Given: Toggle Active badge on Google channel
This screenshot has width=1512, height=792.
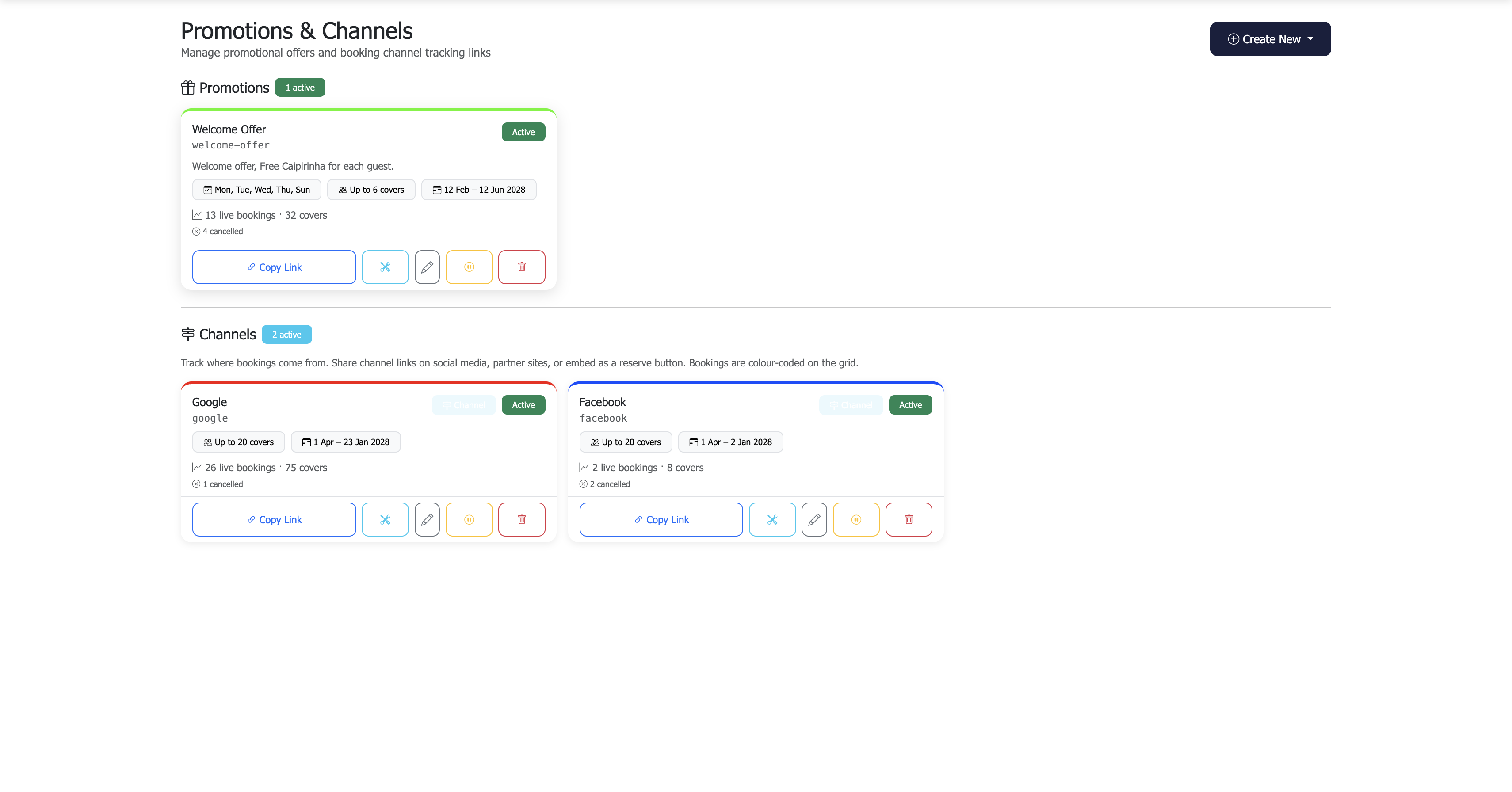Looking at the screenshot, I should click(523, 405).
